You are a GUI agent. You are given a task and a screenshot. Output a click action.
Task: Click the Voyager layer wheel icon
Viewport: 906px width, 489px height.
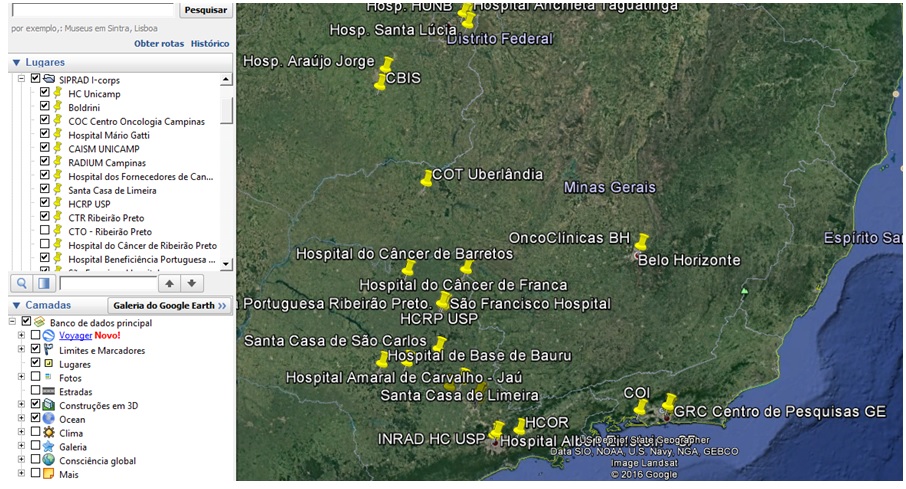[49, 335]
